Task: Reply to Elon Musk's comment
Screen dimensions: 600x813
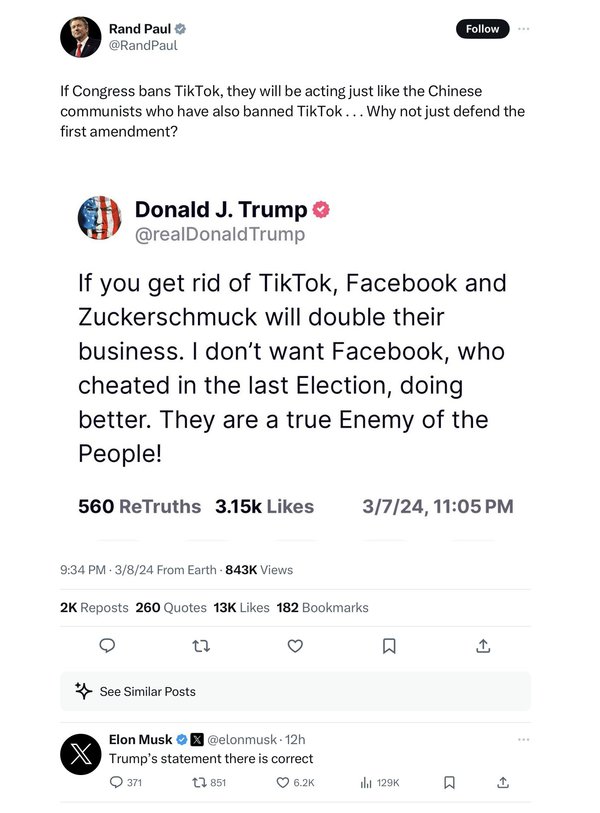Action: (x=117, y=782)
